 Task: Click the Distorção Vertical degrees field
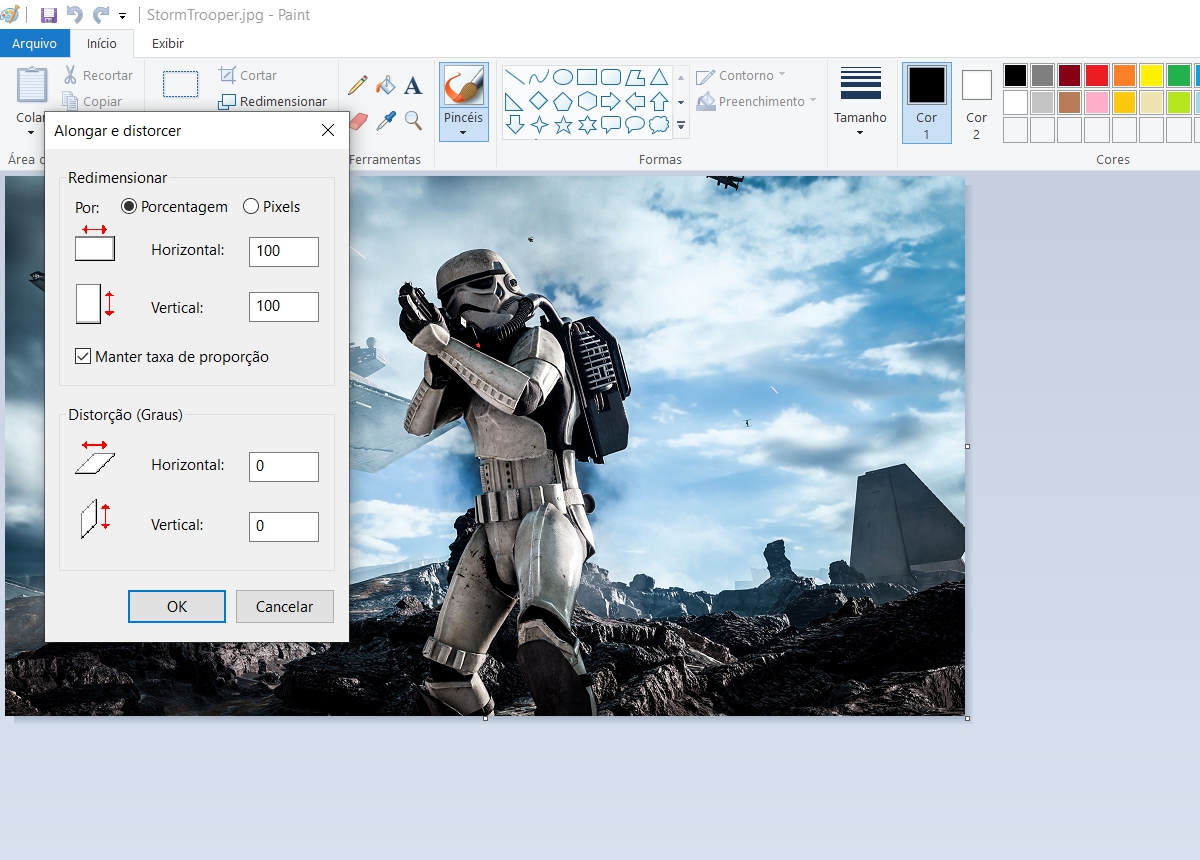click(284, 526)
